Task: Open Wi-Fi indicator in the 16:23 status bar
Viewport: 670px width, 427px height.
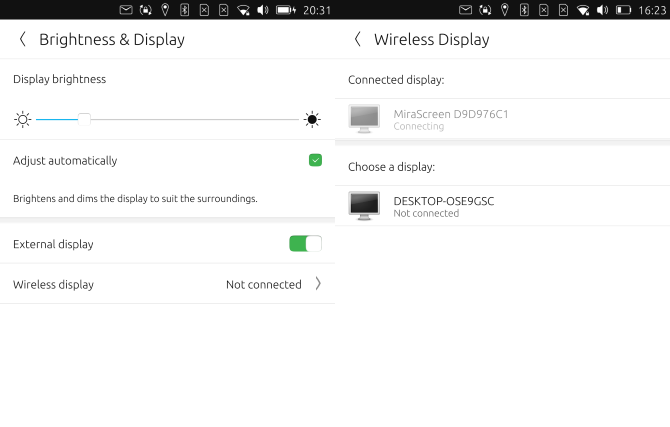Action: (583, 10)
